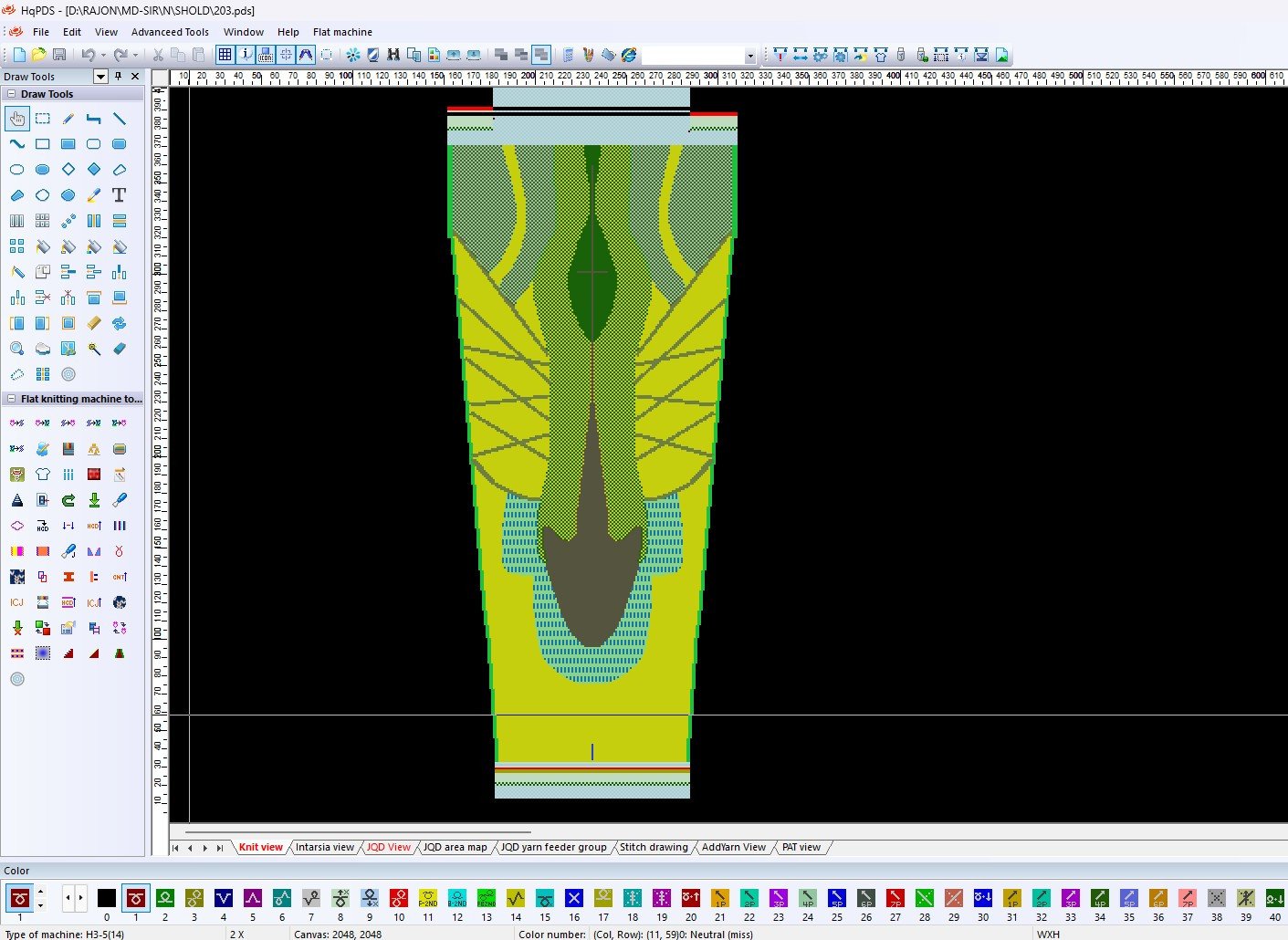Image resolution: width=1288 pixels, height=940 pixels.
Task: Select the filled ellipse tool
Action: pos(43,170)
